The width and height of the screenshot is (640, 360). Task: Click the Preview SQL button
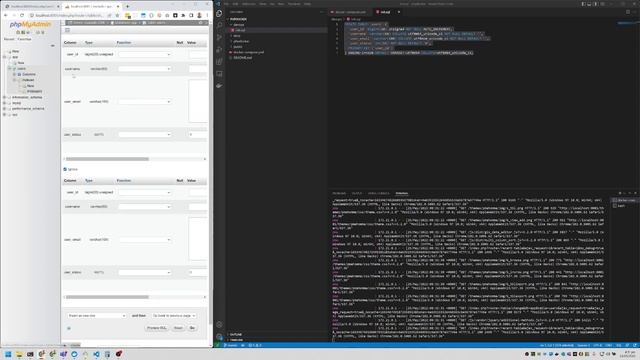coord(157,328)
